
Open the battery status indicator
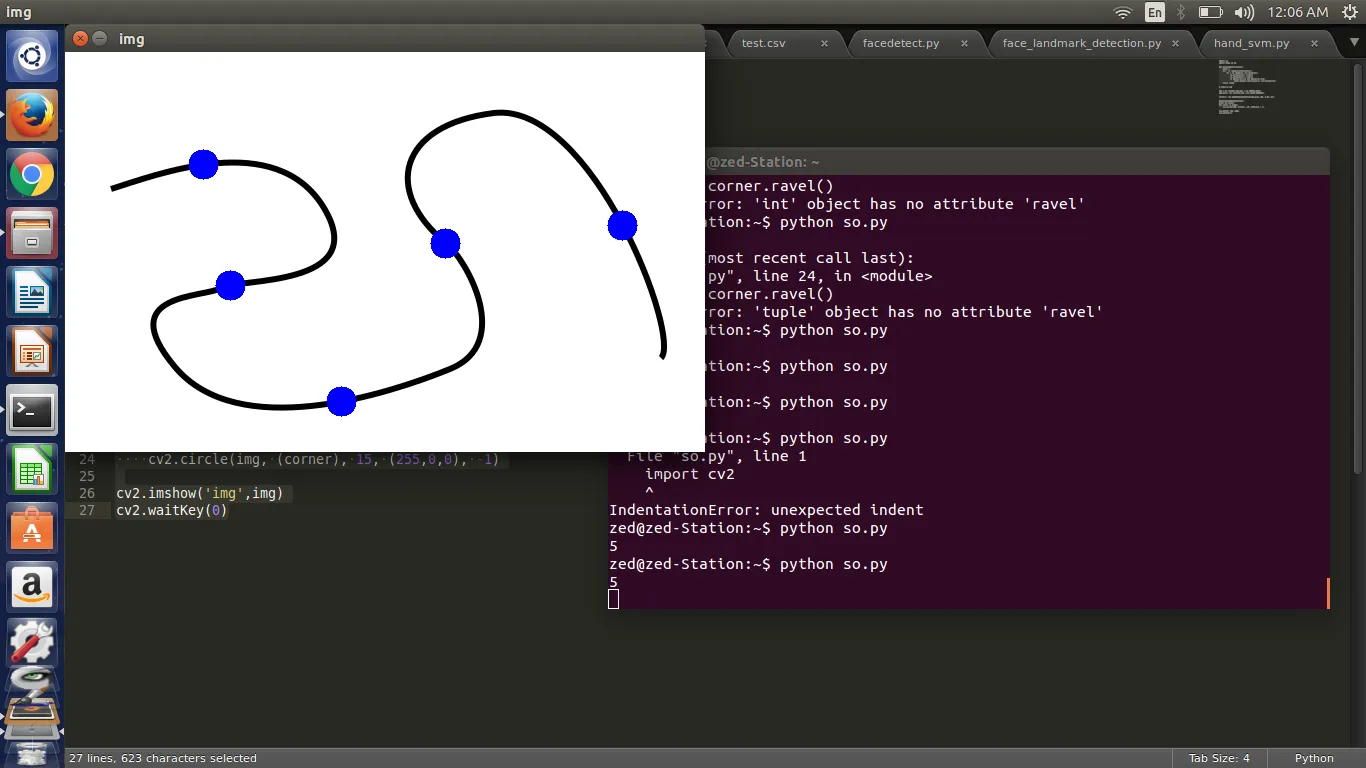click(x=1210, y=12)
